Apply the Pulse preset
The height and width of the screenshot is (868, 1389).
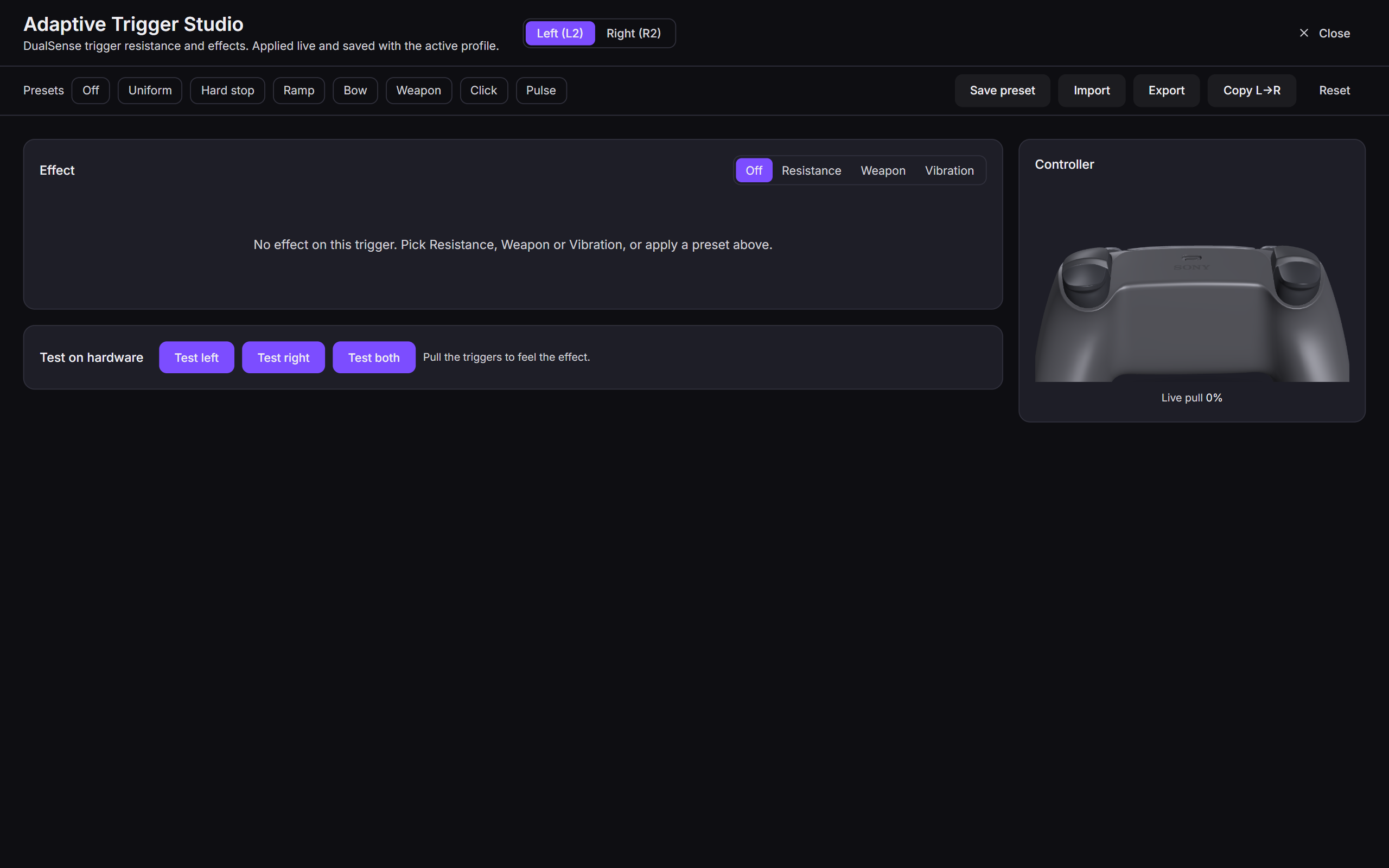(x=541, y=91)
